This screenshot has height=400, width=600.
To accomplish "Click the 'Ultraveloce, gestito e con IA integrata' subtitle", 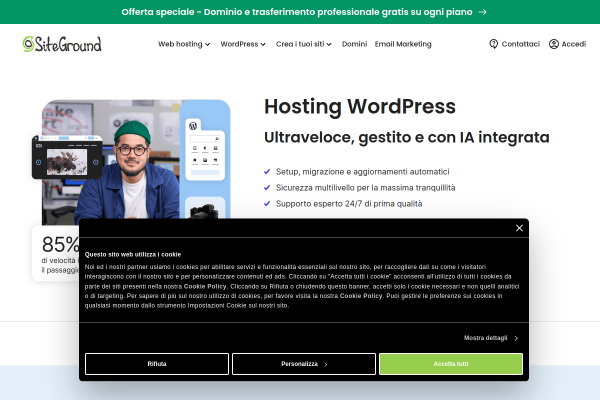I will point(407,137).
